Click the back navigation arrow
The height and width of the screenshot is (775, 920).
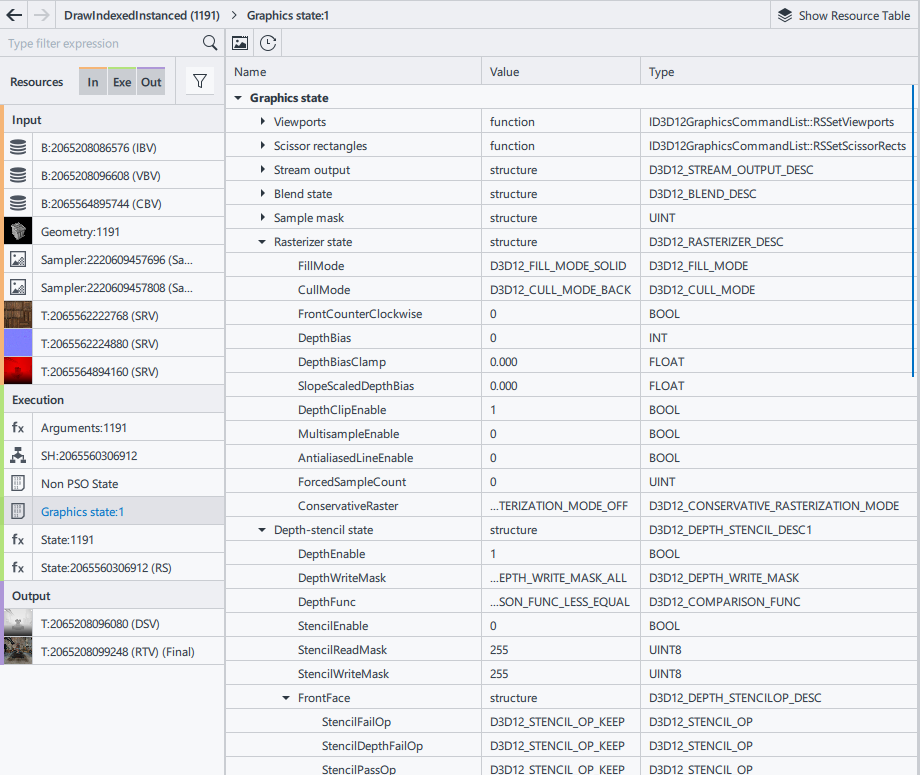point(14,15)
